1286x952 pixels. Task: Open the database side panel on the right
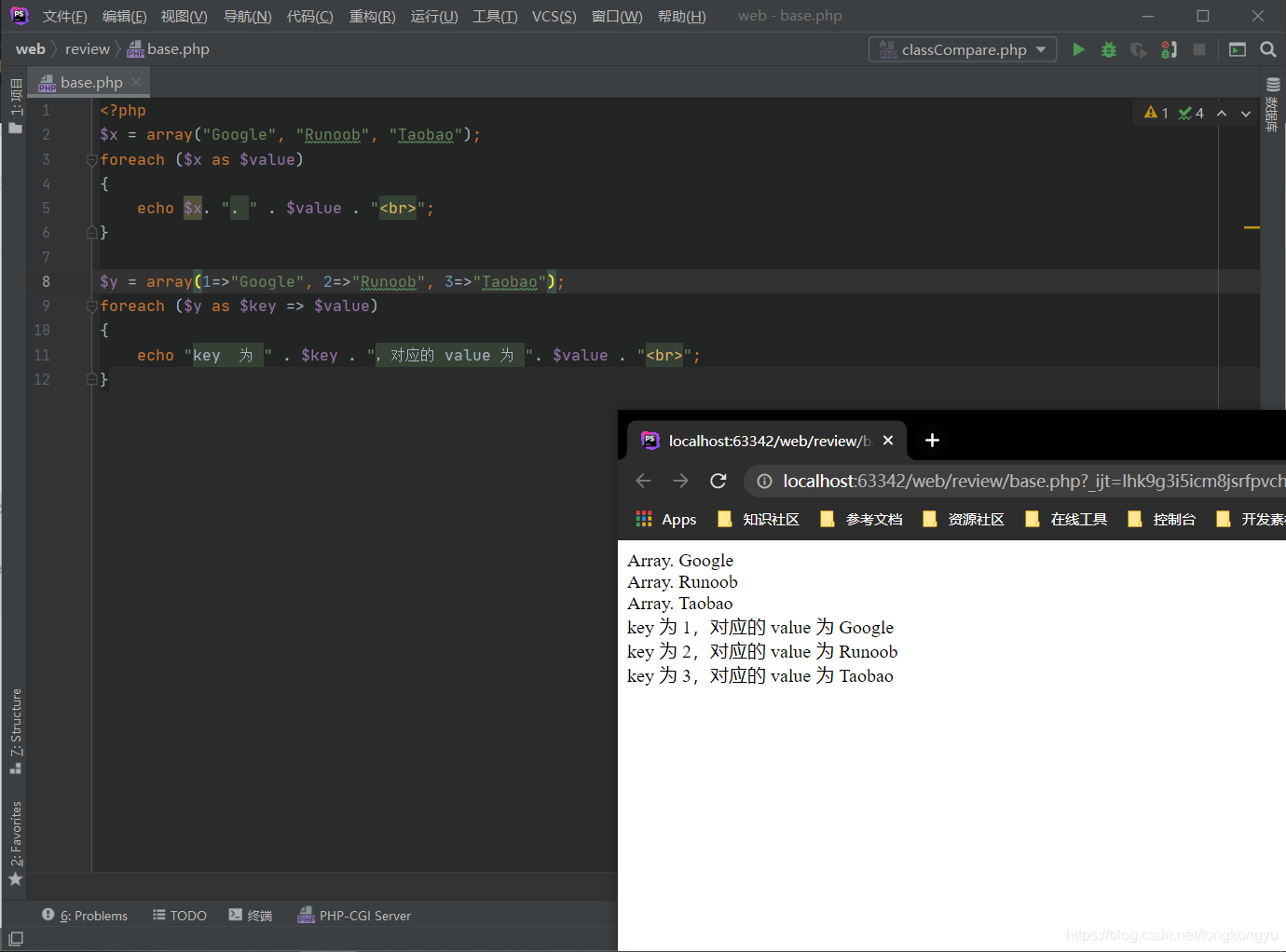[1273, 105]
